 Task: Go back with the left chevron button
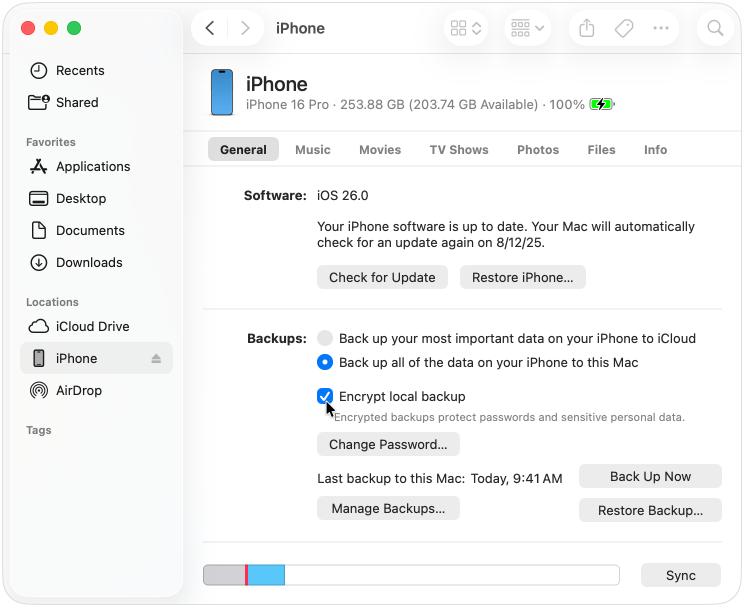(210, 28)
